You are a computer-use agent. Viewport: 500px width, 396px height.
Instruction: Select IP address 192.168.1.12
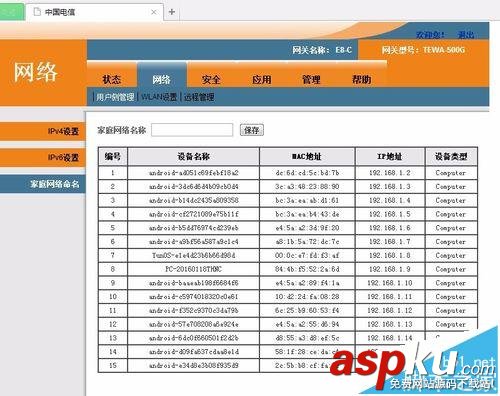point(390,310)
